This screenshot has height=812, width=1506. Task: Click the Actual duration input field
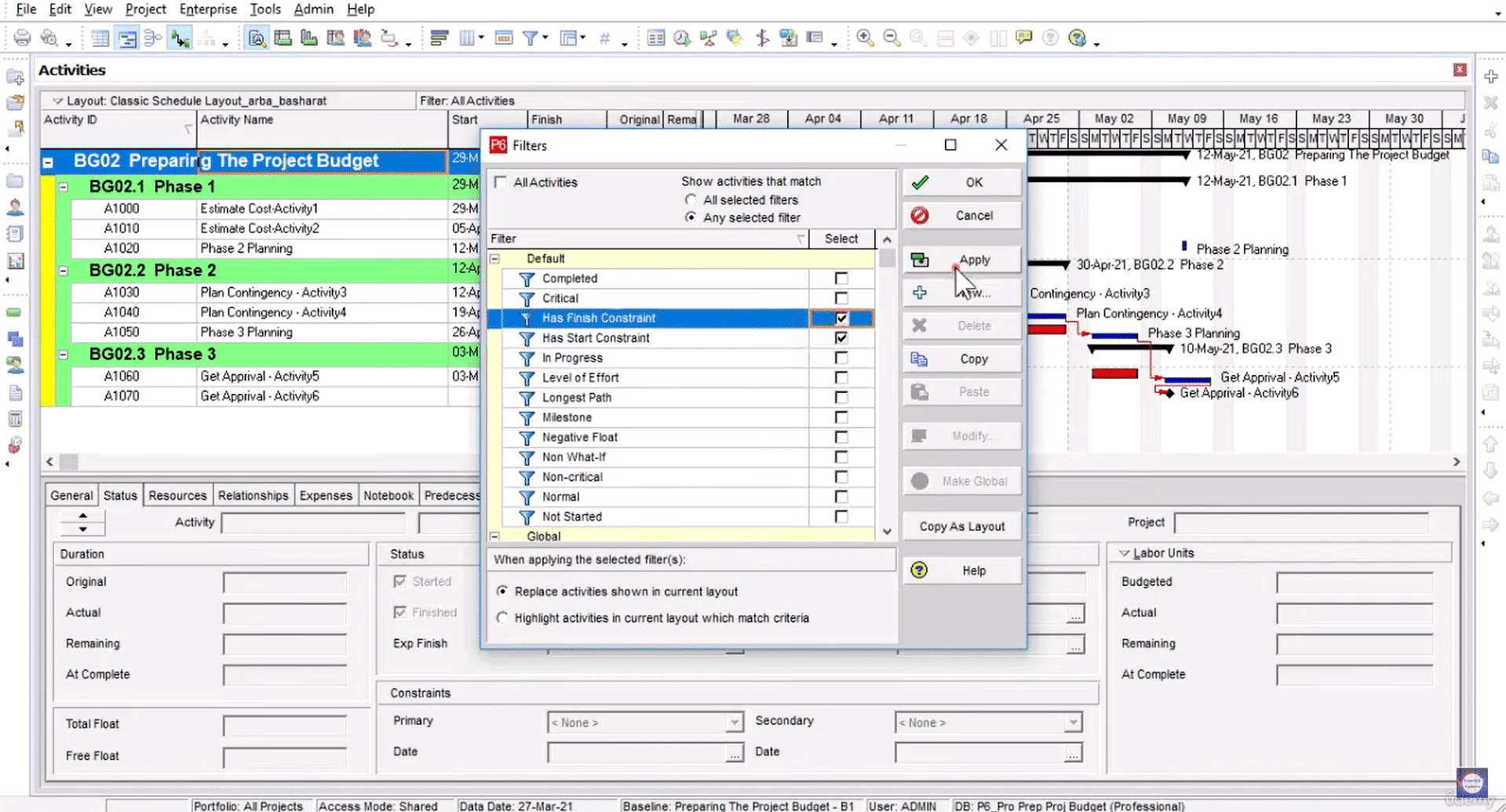(x=285, y=613)
